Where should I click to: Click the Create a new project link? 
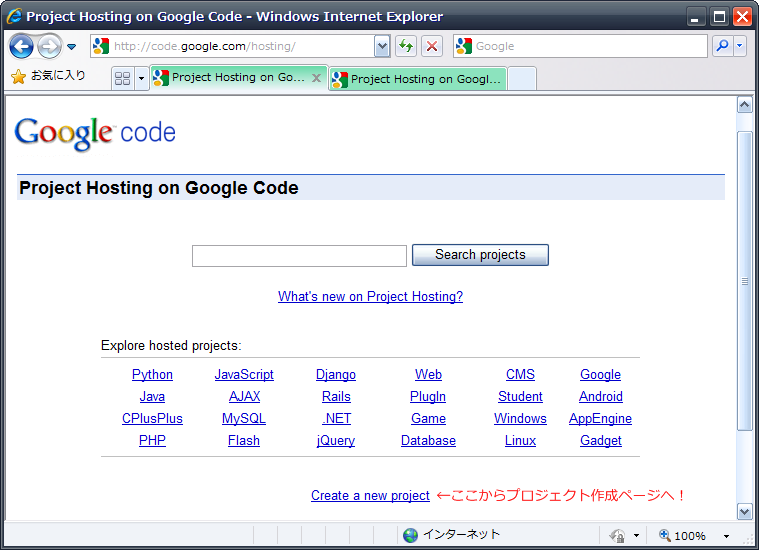click(370, 496)
